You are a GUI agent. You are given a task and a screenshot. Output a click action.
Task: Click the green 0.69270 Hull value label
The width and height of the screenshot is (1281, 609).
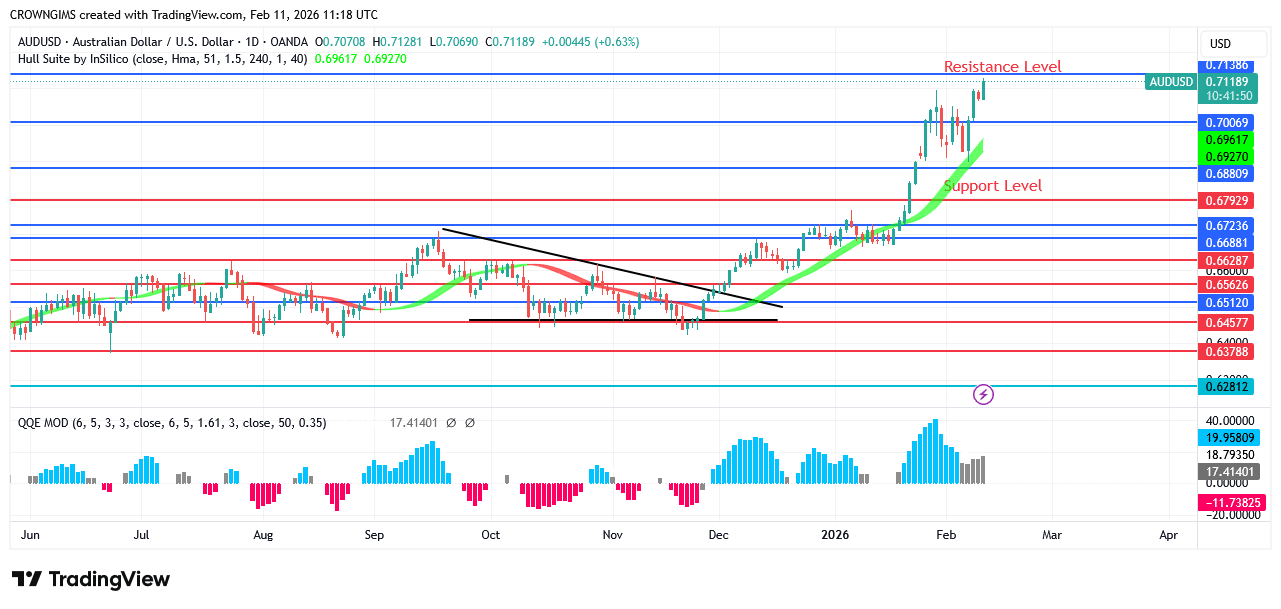pyautogui.click(x=1226, y=157)
